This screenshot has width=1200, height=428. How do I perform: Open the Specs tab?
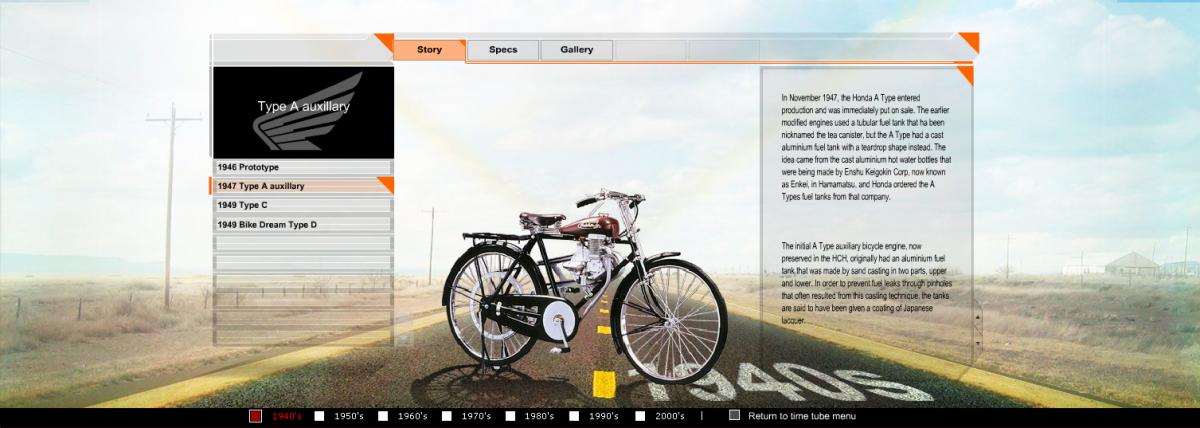tap(503, 50)
